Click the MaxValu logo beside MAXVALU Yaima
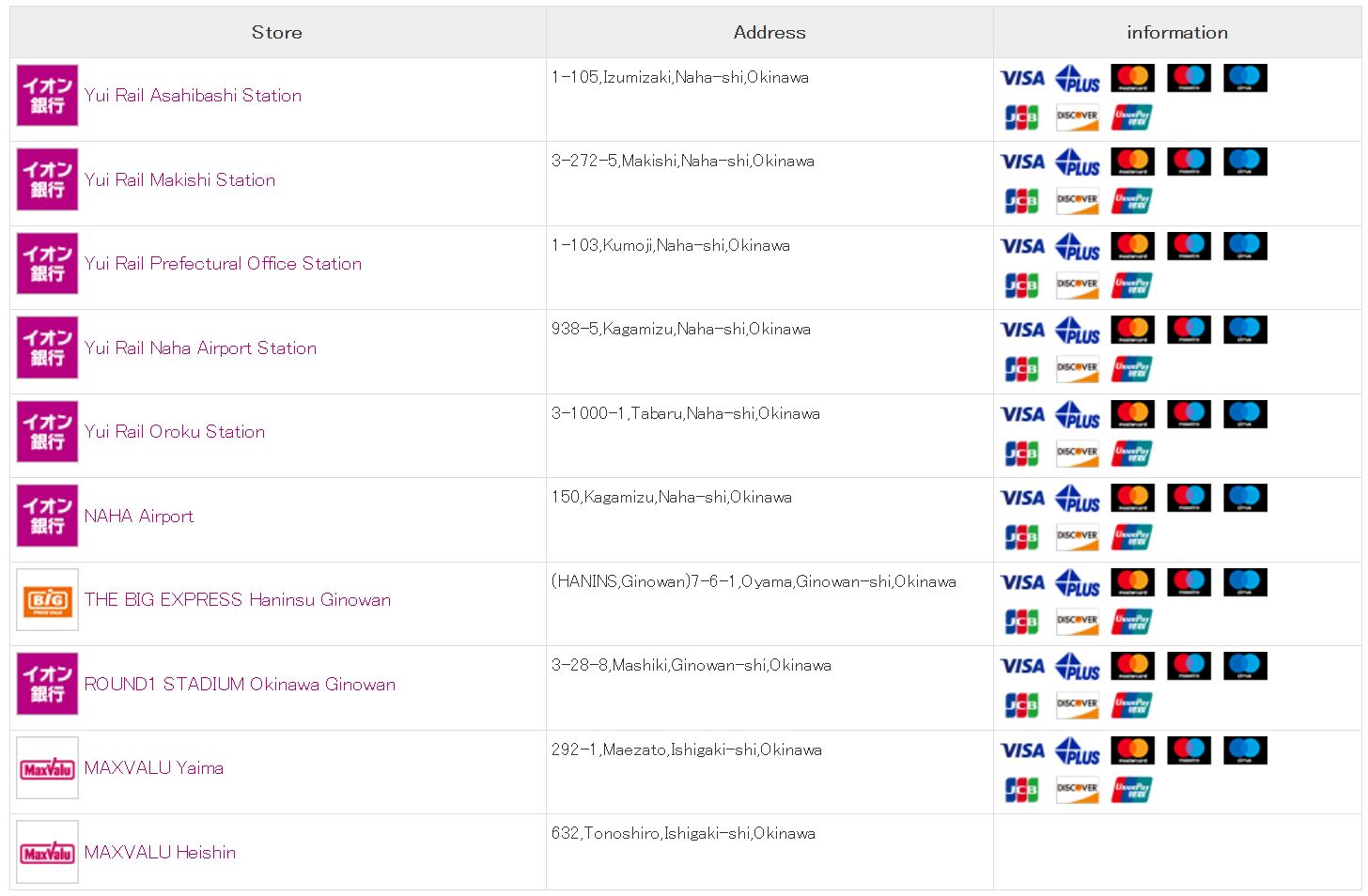 click(x=47, y=768)
